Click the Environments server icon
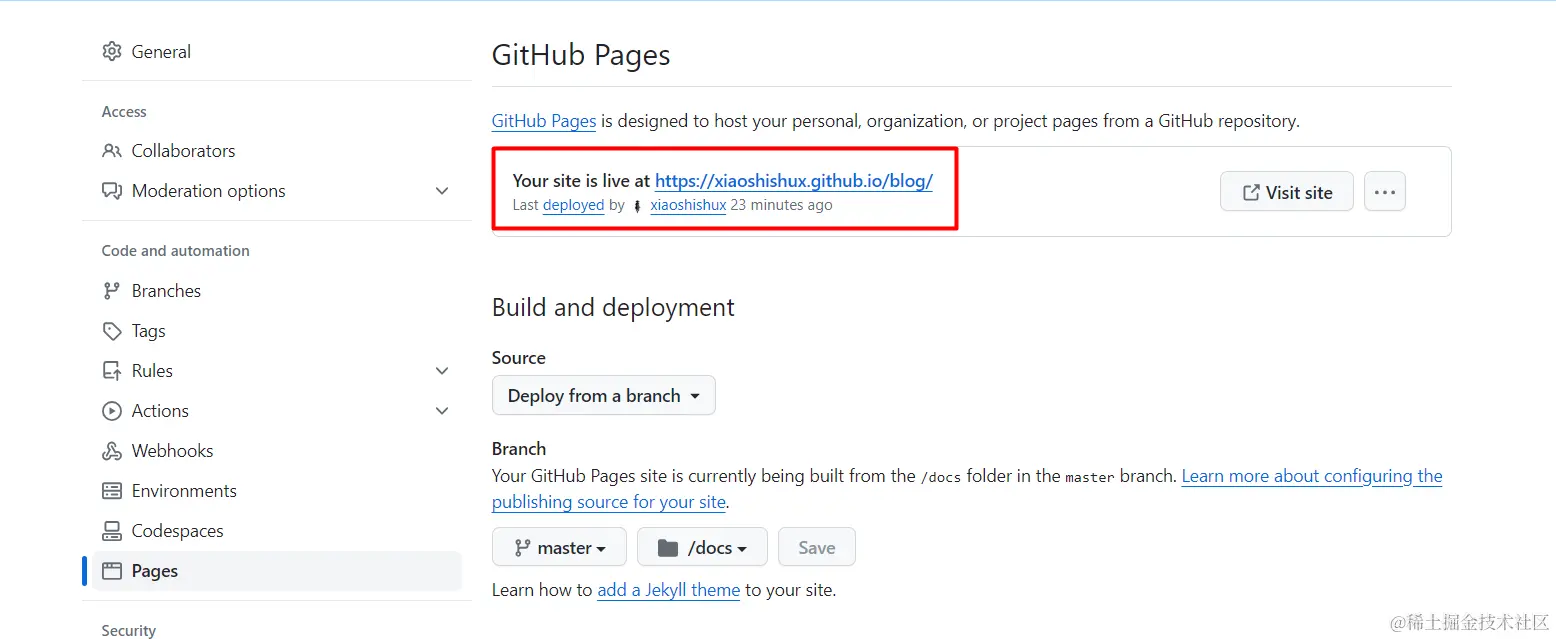Viewport: 1556px width, 639px height. [x=112, y=491]
